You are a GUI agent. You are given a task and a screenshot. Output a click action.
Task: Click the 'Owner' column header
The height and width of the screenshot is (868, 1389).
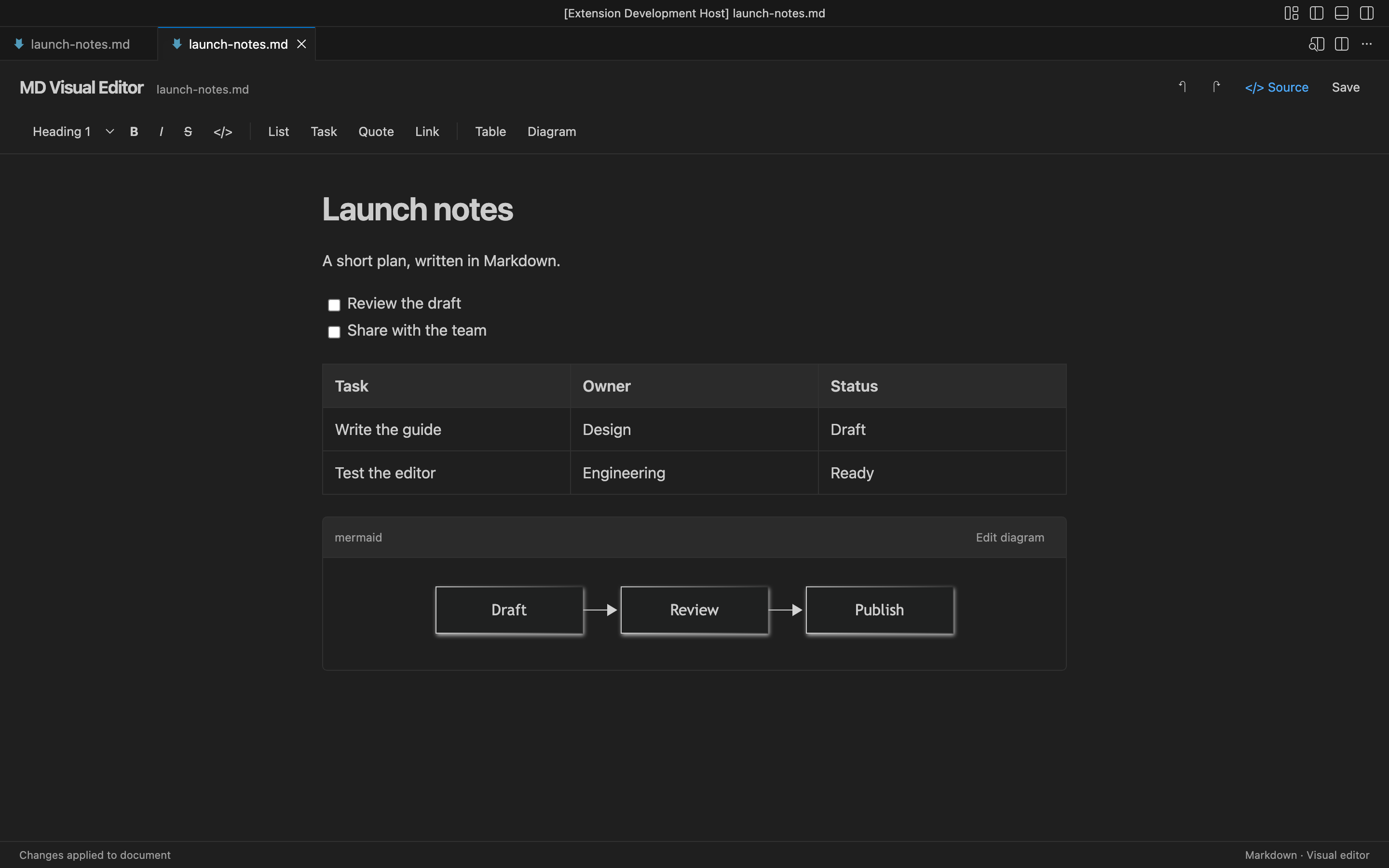coord(694,386)
